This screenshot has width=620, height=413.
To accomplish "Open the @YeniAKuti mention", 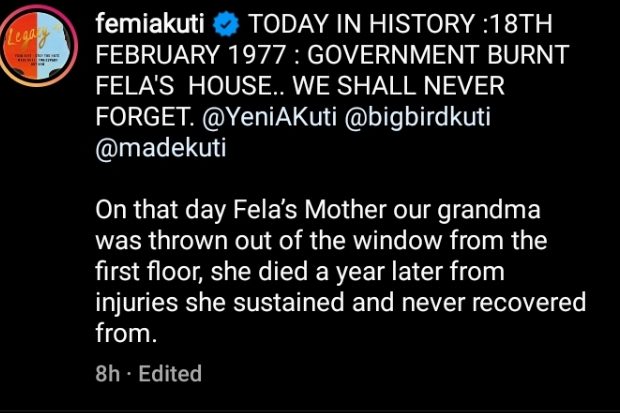I will tap(258, 117).
